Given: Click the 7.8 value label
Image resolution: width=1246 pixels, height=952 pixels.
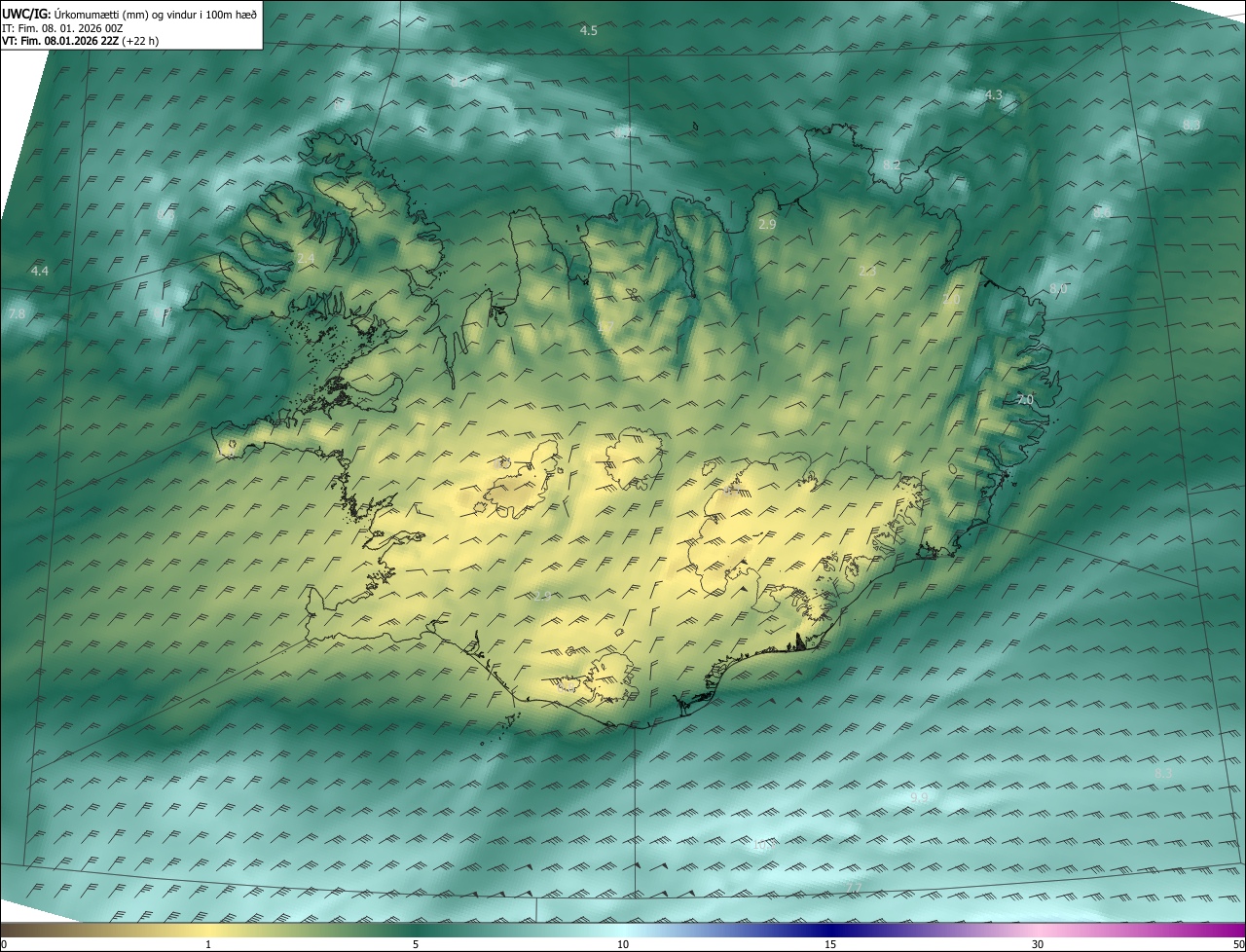Looking at the screenshot, I should tap(17, 313).
